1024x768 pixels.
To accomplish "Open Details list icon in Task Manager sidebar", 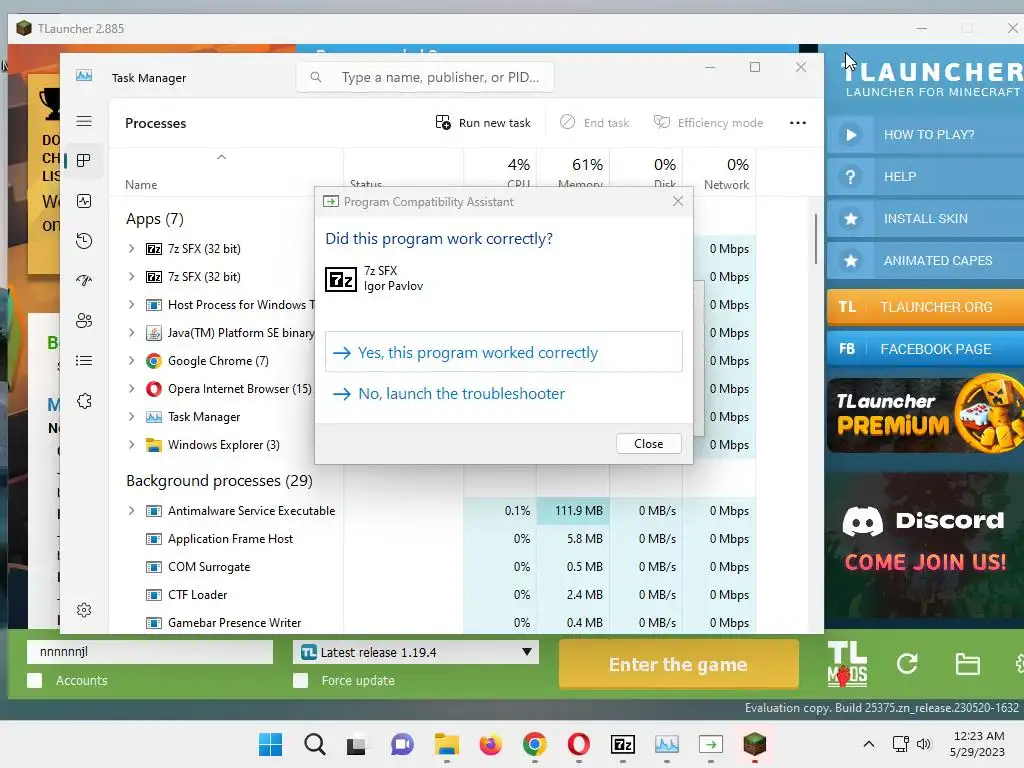I will click(x=84, y=360).
